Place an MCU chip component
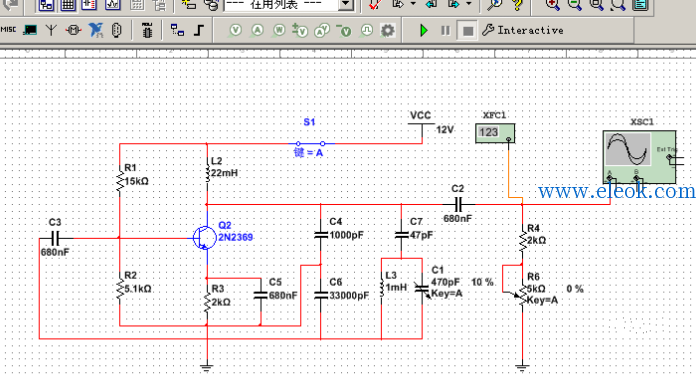The height and width of the screenshot is (378, 696). click(147, 30)
